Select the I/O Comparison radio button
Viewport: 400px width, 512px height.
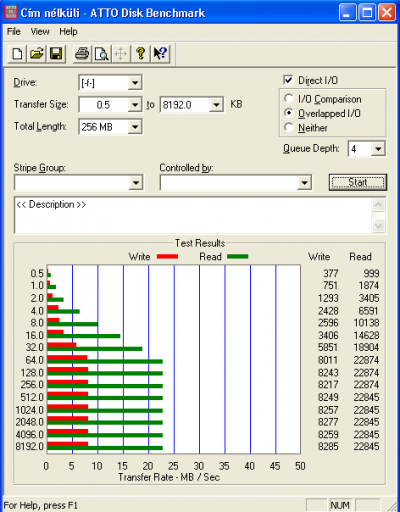click(x=288, y=99)
